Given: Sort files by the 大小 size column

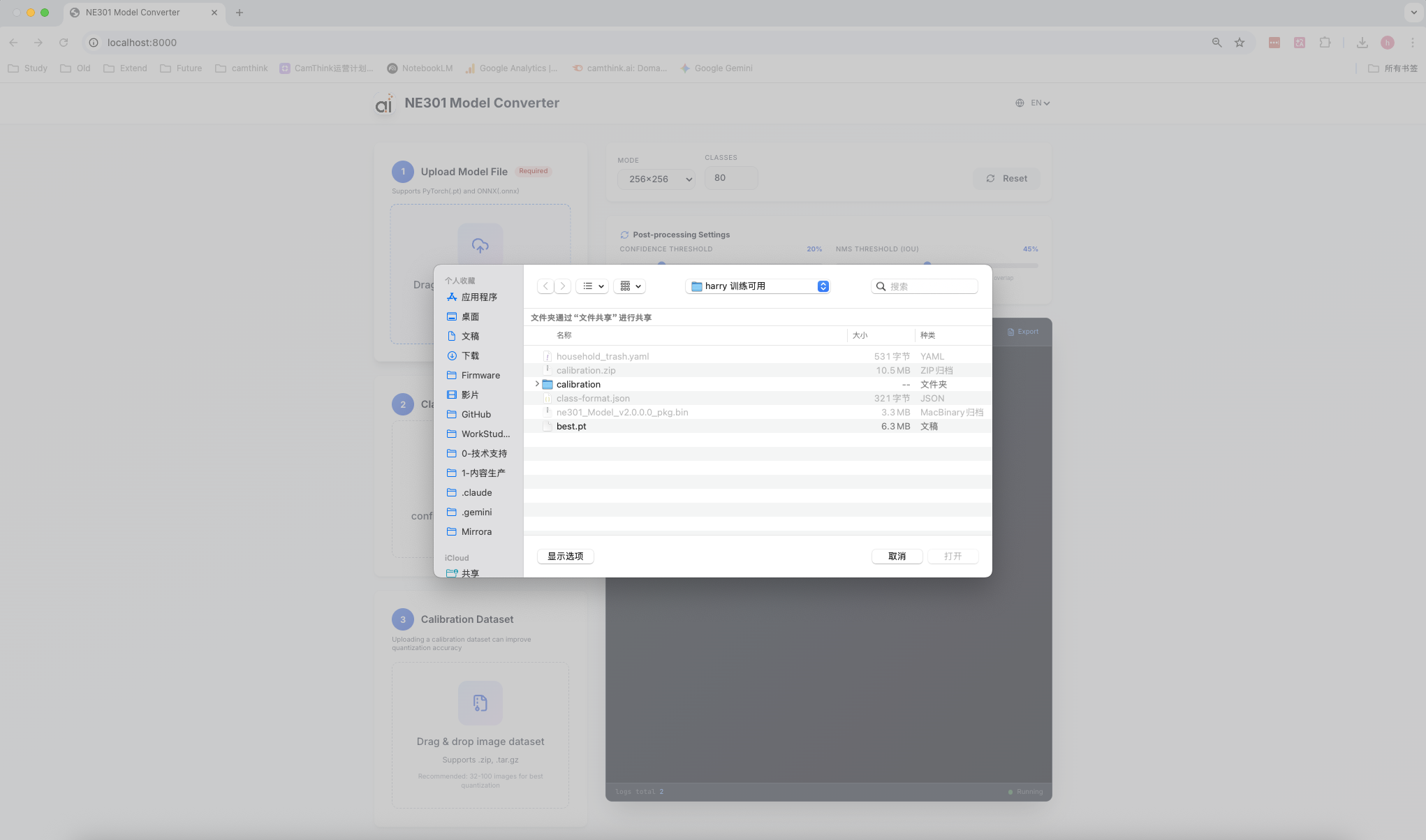Looking at the screenshot, I should 860,335.
